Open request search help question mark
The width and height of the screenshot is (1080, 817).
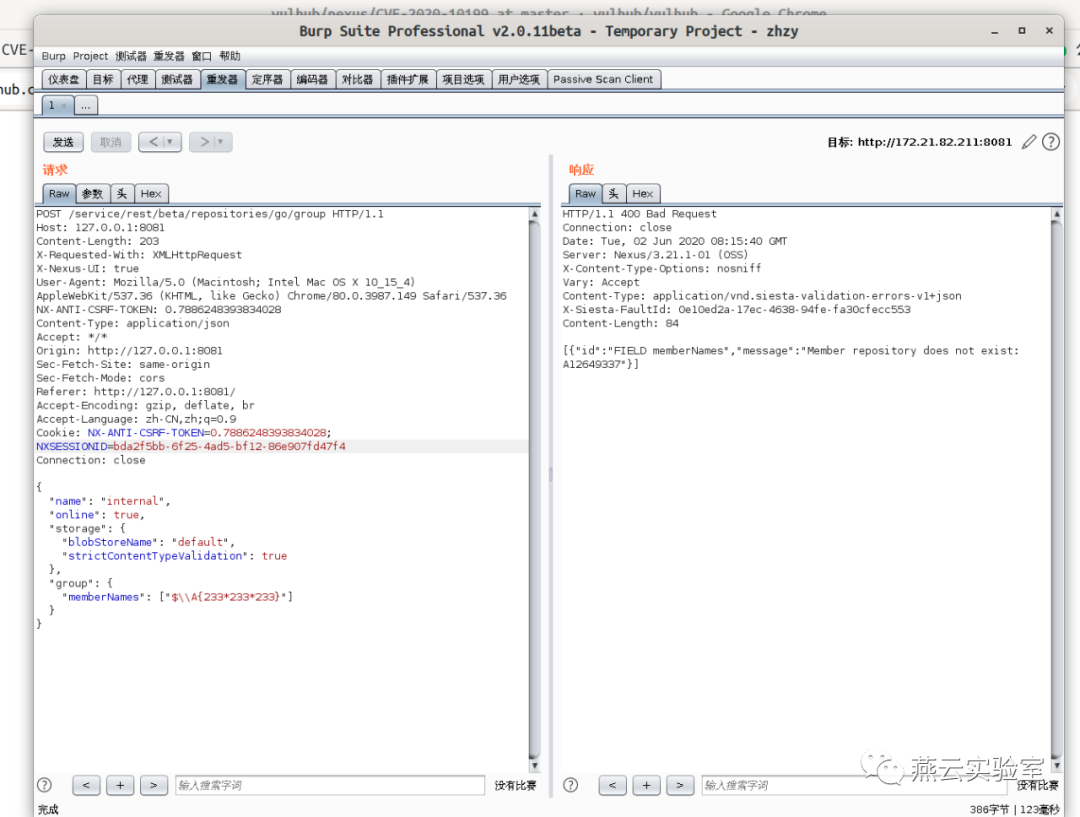[44, 785]
